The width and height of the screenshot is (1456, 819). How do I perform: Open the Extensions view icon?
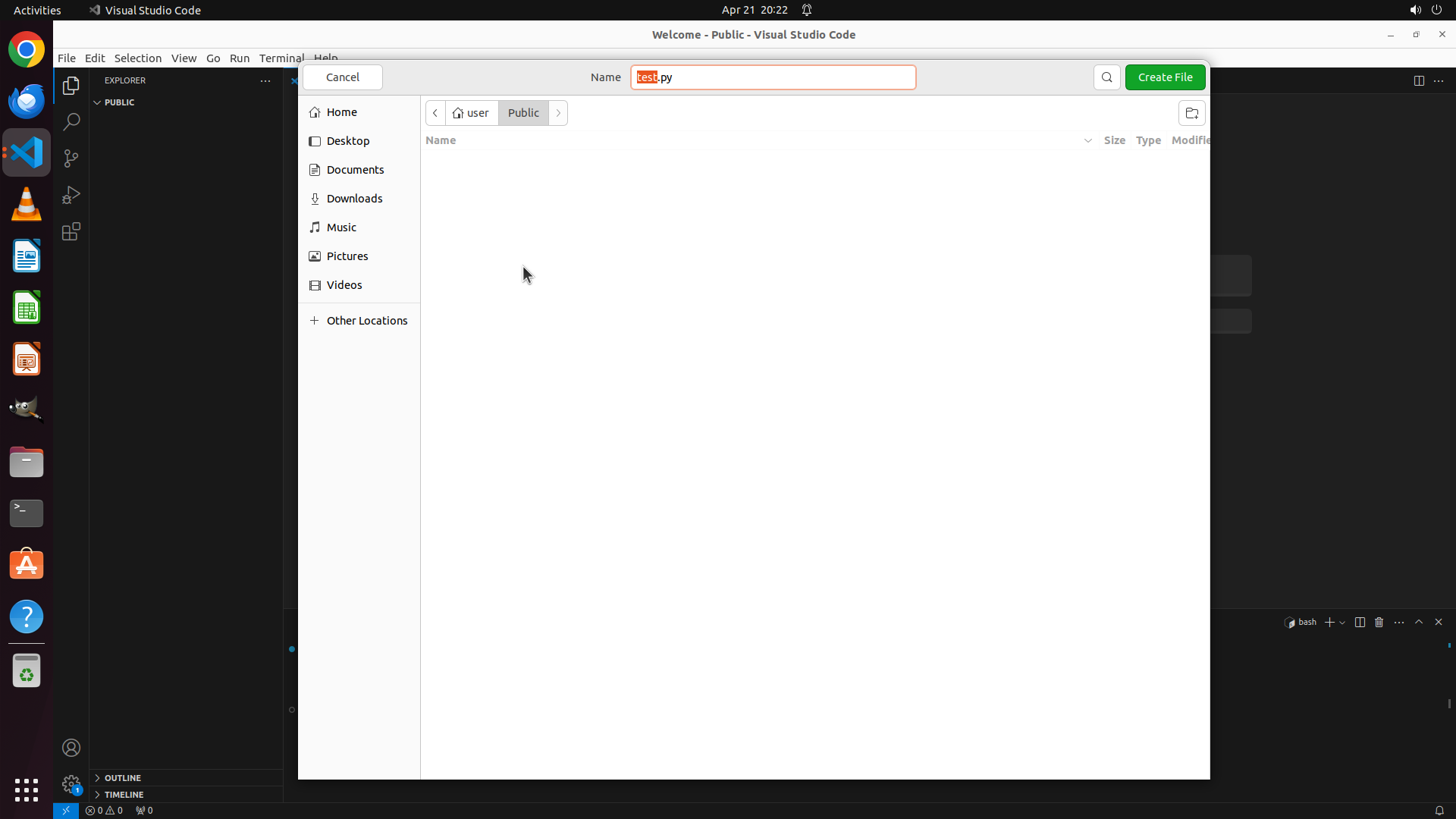tap(71, 231)
